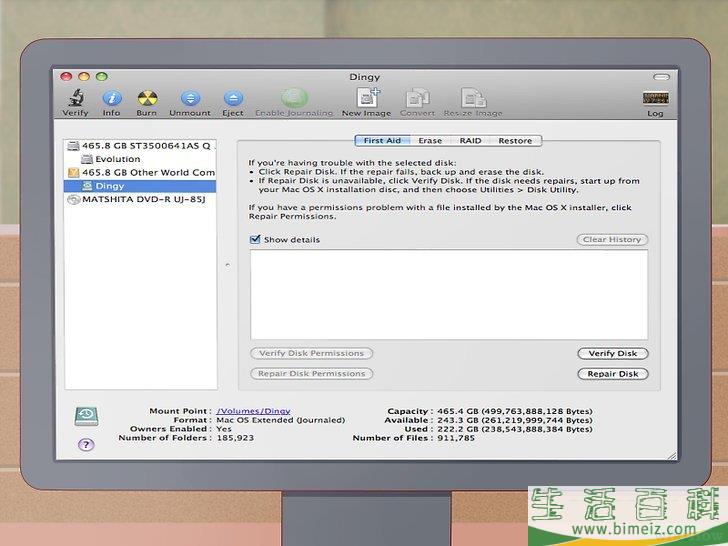Select MATSHITA DVD-R UJ-85J drive

tap(140, 200)
